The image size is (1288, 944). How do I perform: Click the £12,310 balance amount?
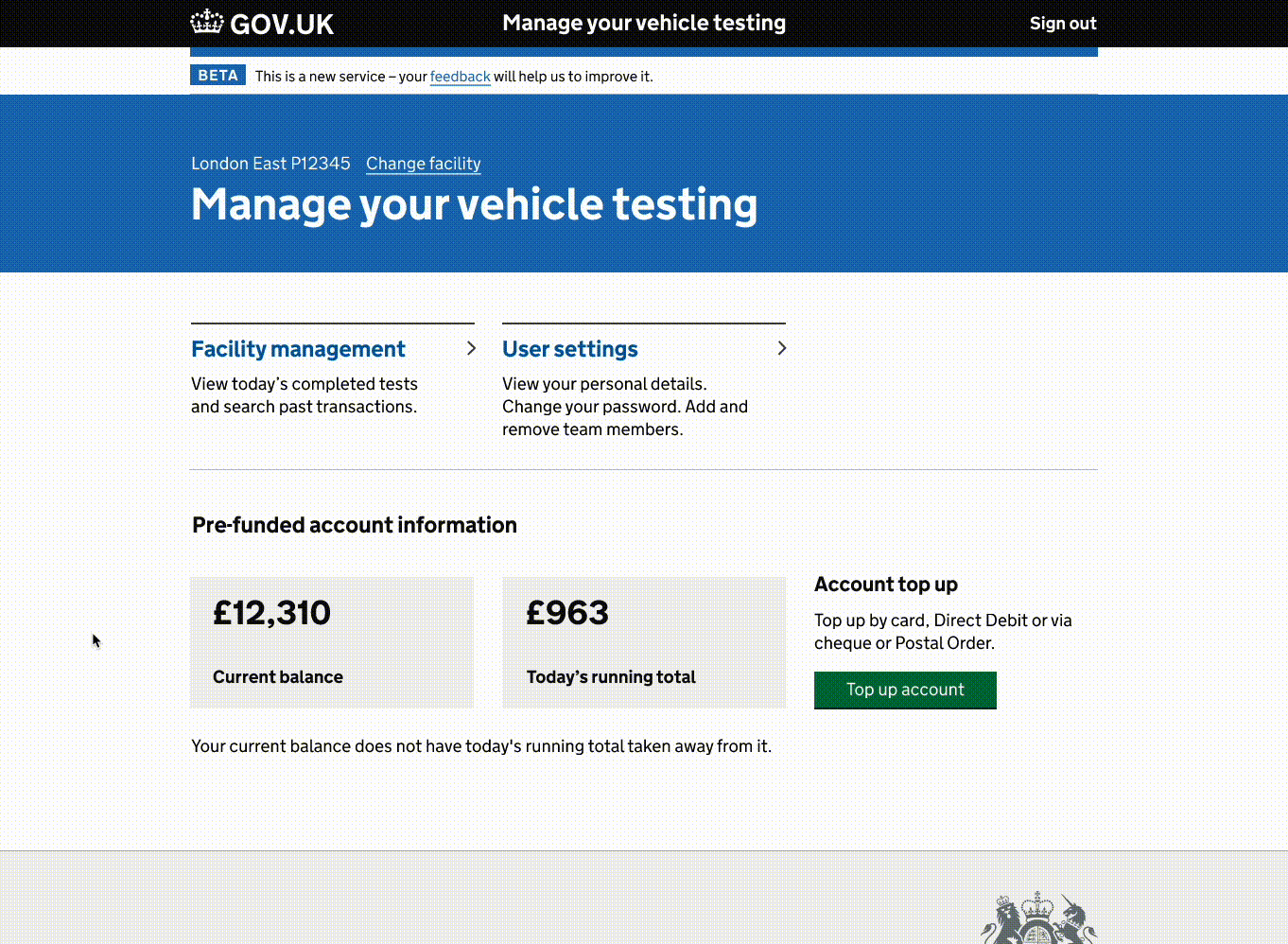pyautogui.click(x=271, y=613)
